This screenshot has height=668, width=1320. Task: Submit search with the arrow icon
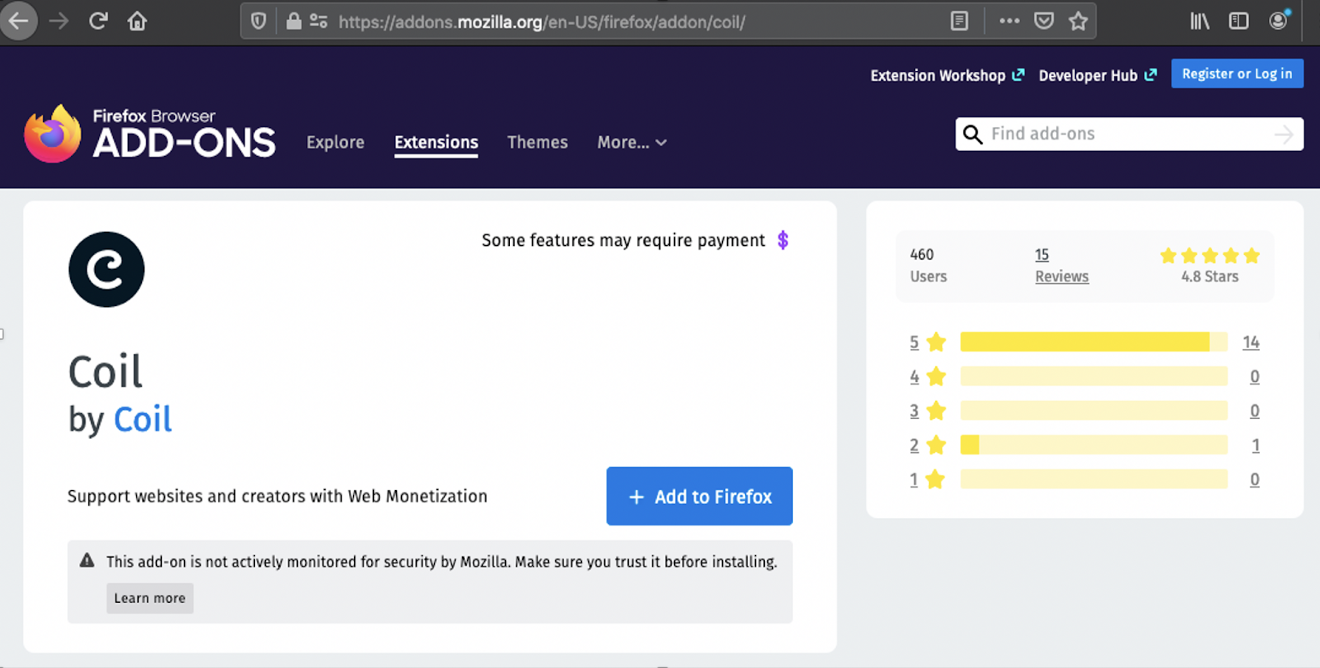[x=1284, y=135]
